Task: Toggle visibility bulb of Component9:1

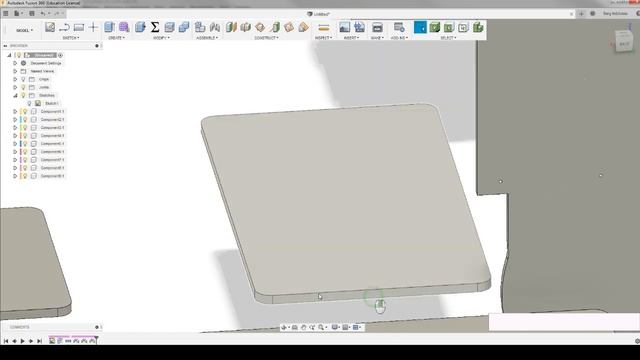Action: coord(25,176)
